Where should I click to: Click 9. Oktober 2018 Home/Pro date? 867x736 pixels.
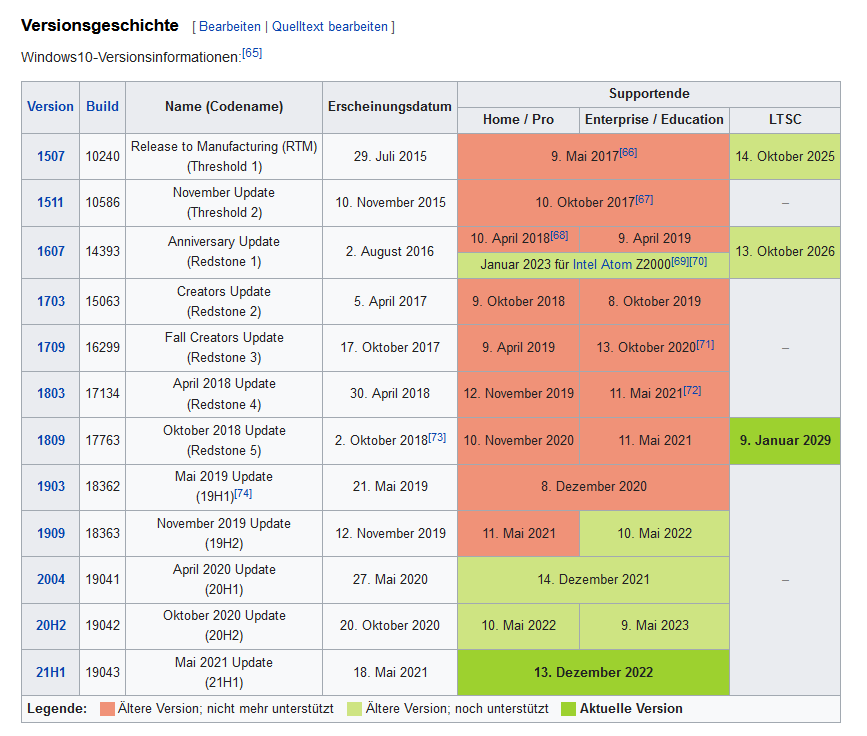(x=519, y=301)
